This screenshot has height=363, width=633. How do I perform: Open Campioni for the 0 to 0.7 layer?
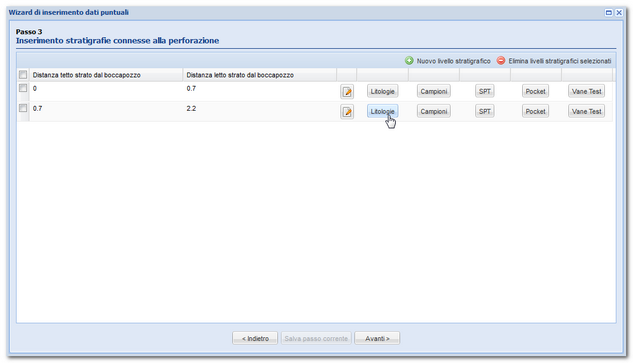(434, 91)
